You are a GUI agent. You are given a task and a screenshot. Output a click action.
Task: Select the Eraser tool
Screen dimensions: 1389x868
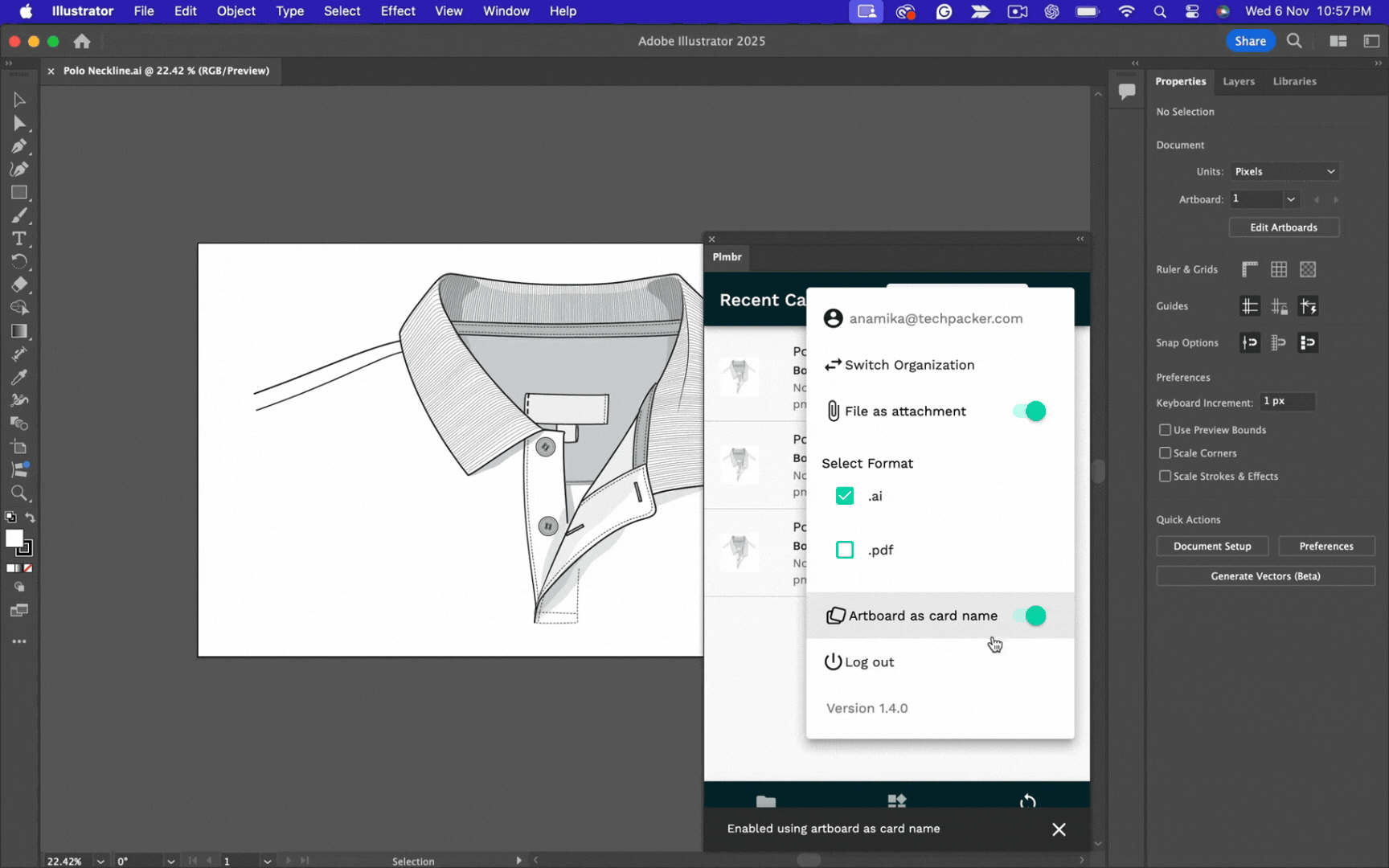click(19, 285)
